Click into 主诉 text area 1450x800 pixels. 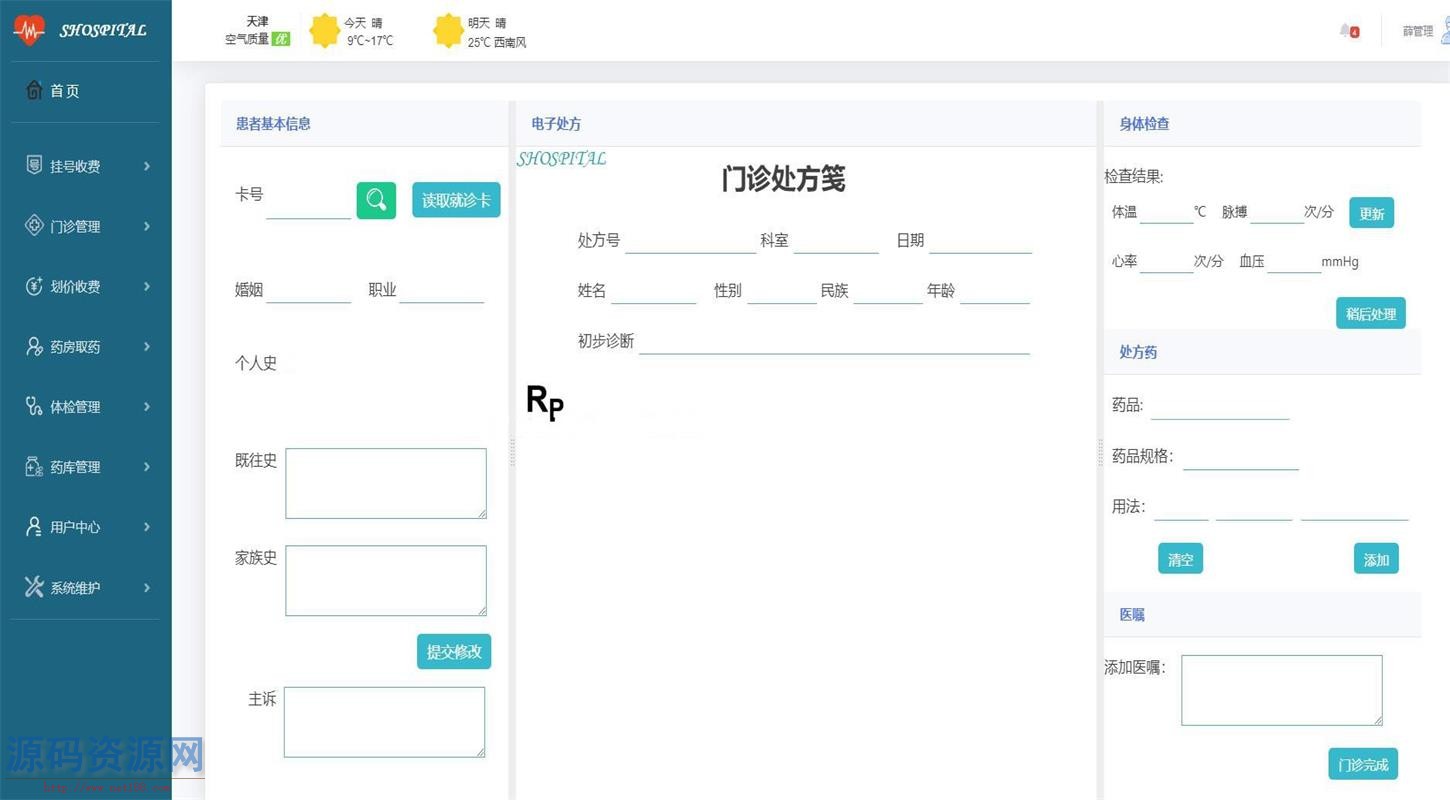[x=384, y=722]
